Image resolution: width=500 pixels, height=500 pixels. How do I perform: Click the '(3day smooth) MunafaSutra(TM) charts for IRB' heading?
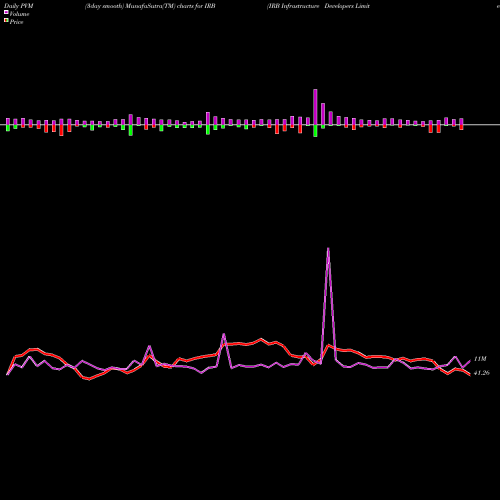click(150, 6)
